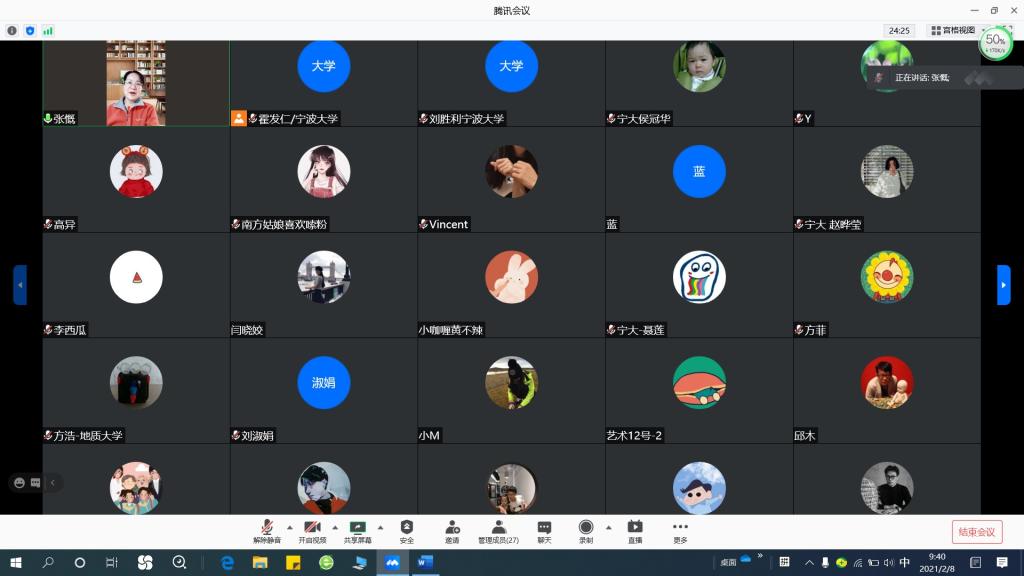
Task: Open the 安全 security shield icon
Action: (x=407, y=530)
